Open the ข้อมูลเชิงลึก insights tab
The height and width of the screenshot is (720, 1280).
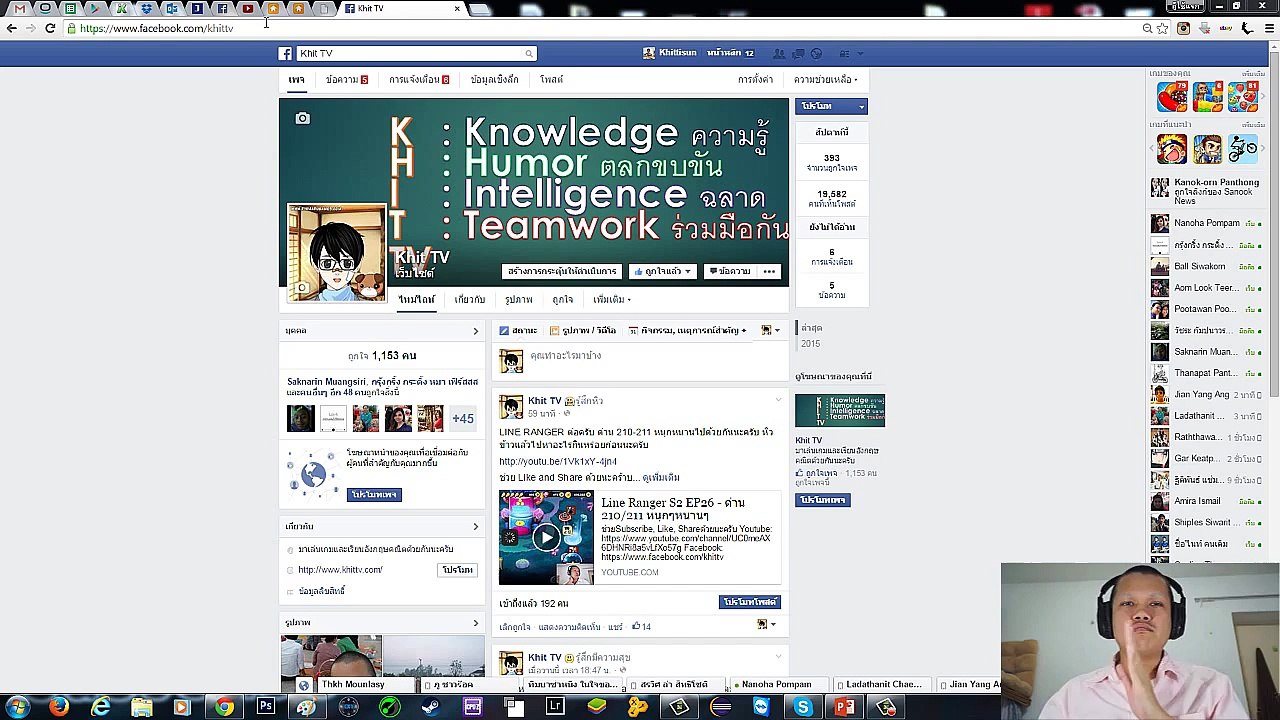(494, 79)
